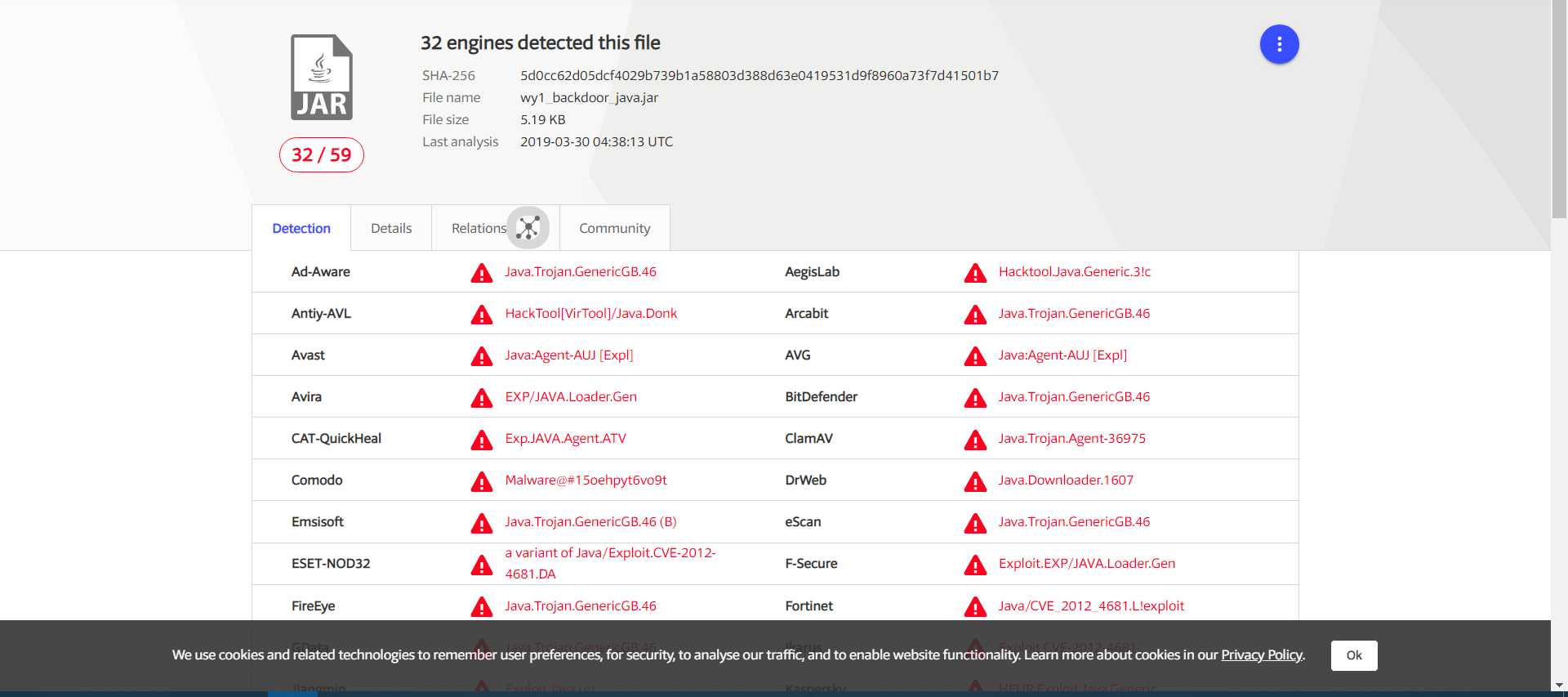Click Avira result EXP/JAVA.Loader.Gen

[x=571, y=396]
